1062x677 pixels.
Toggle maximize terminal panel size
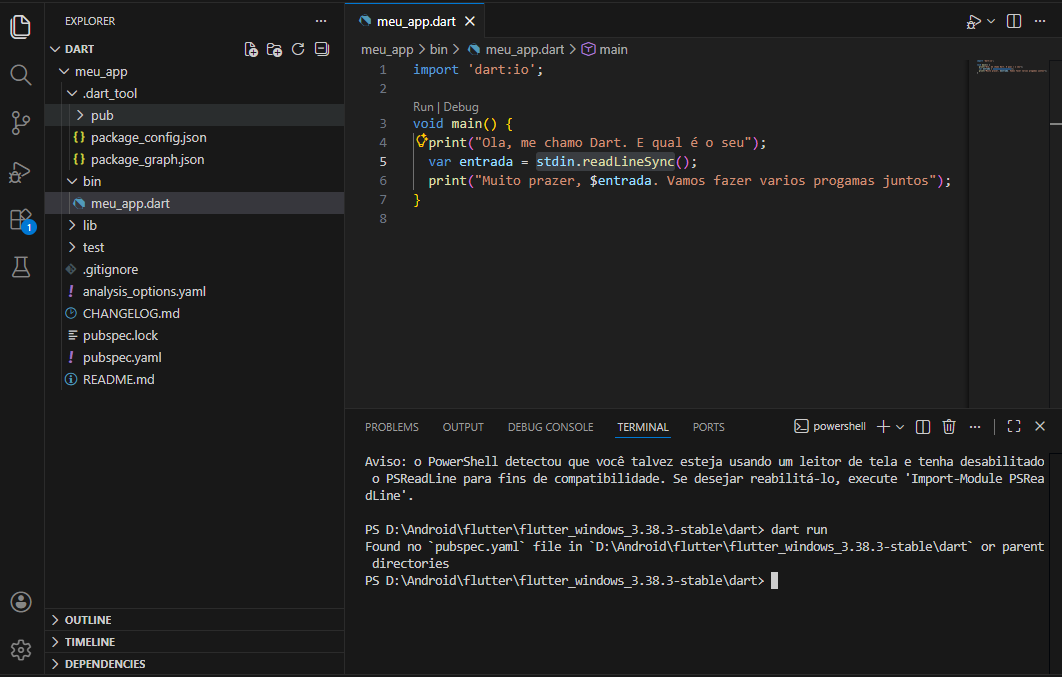point(1013,427)
